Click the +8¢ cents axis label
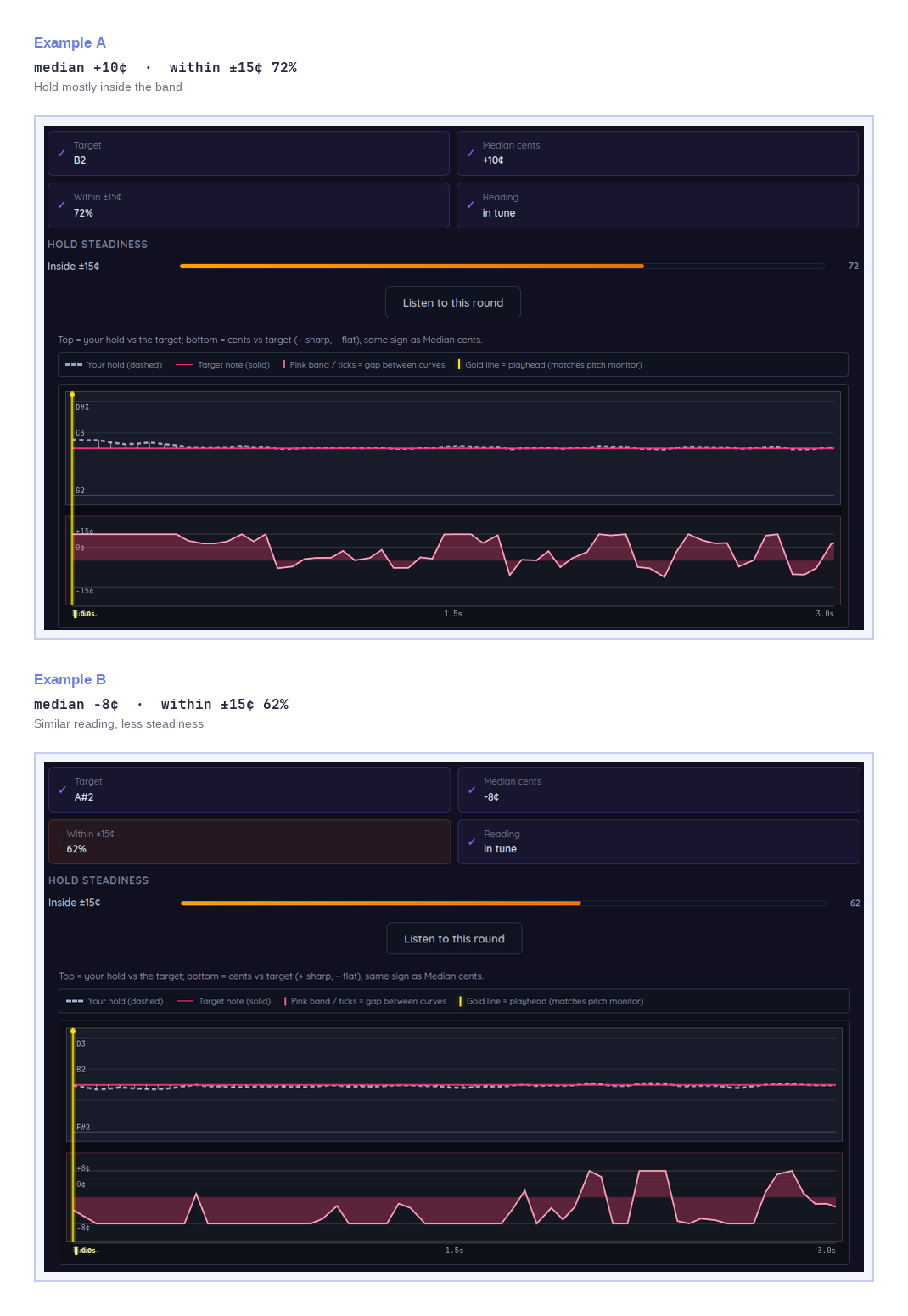This screenshot has width=908, height=1316. pos(83,1168)
